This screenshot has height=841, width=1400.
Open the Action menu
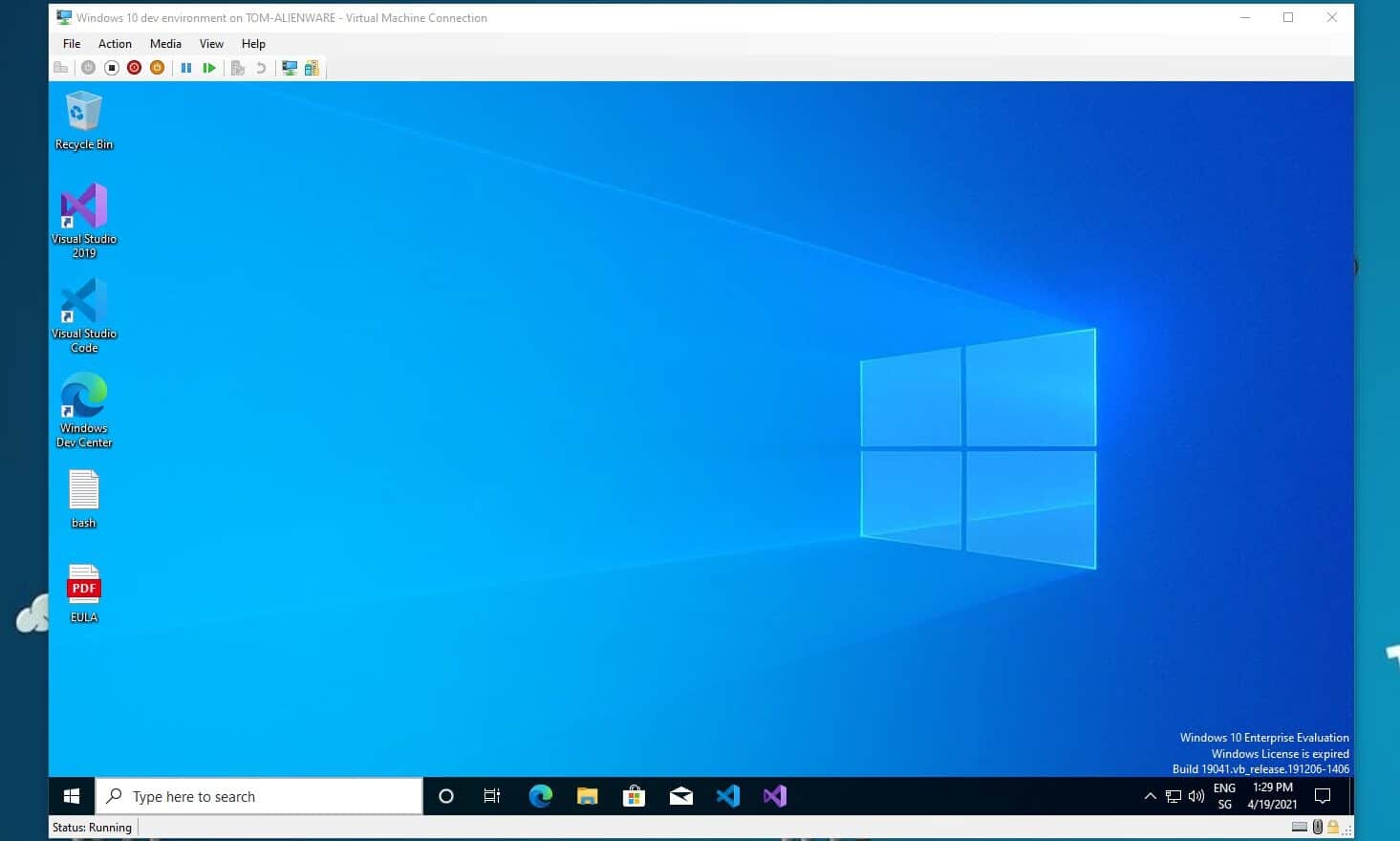tap(115, 44)
